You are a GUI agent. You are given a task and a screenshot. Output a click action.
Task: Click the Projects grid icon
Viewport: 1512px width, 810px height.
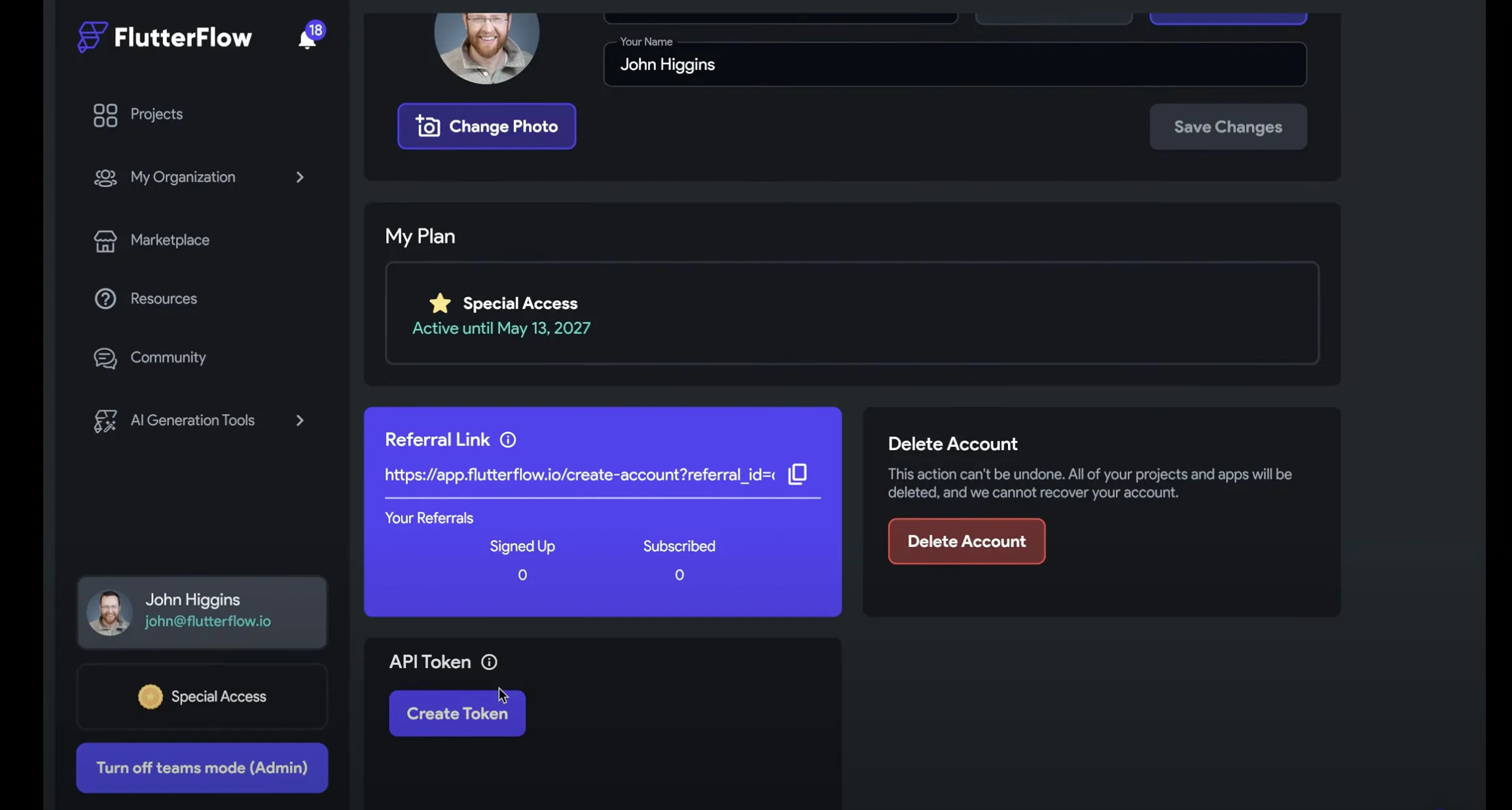105,115
